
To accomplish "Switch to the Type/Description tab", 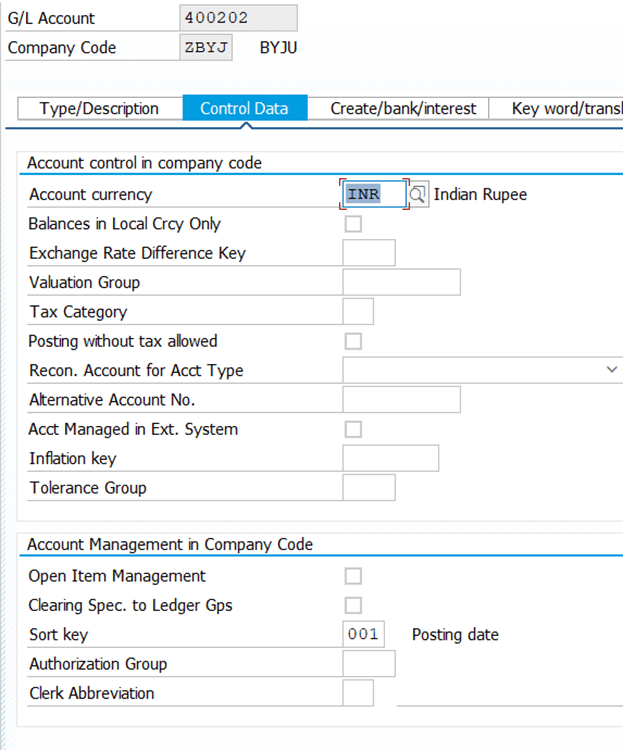I will 99,109.
